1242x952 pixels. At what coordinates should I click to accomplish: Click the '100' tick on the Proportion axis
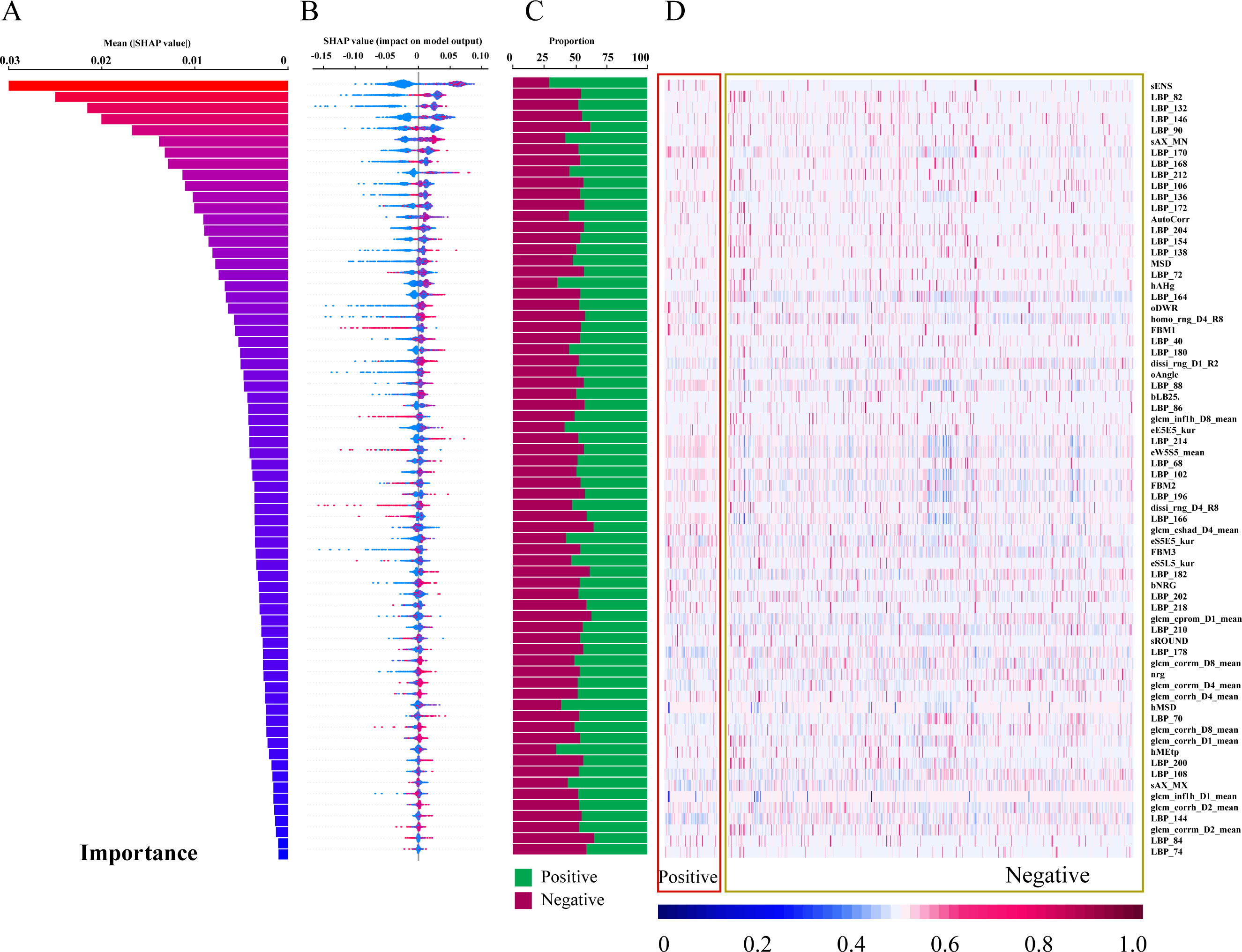click(x=641, y=57)
